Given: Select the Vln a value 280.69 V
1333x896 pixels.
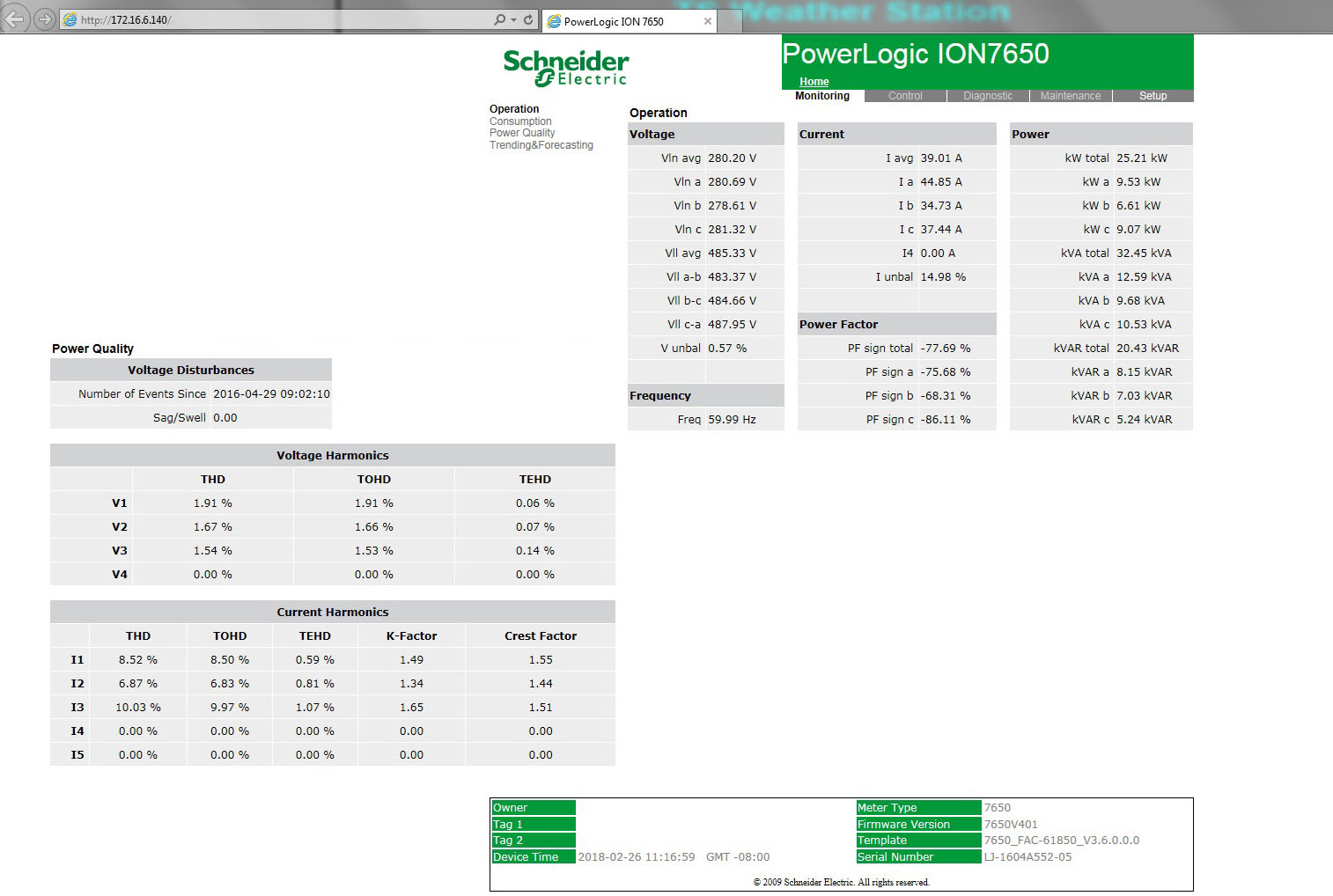Looking at the screenshot, I should [x=732, y=182].
